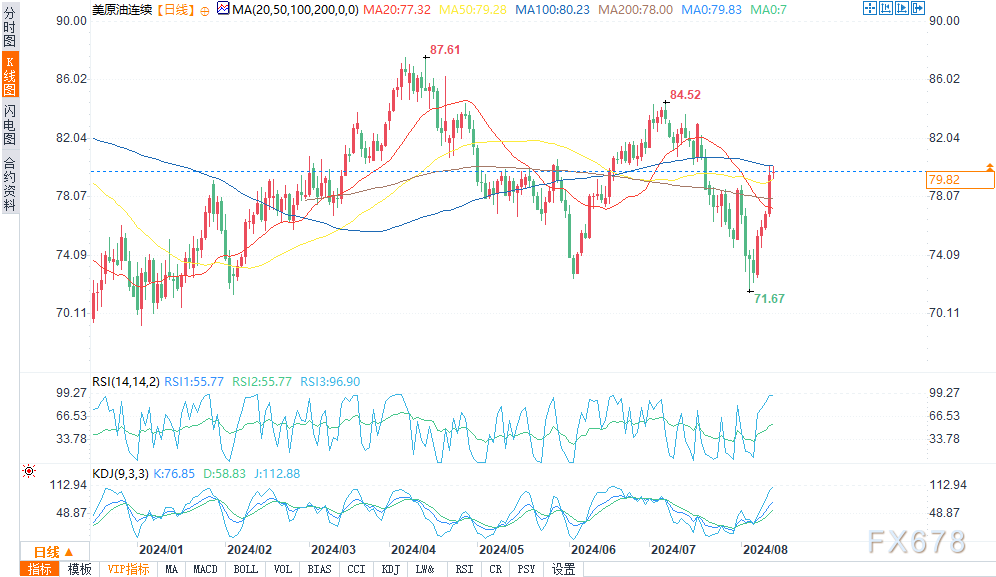Click the 2024/08 date axis label
Screen dimensions: 996x577
765,550
